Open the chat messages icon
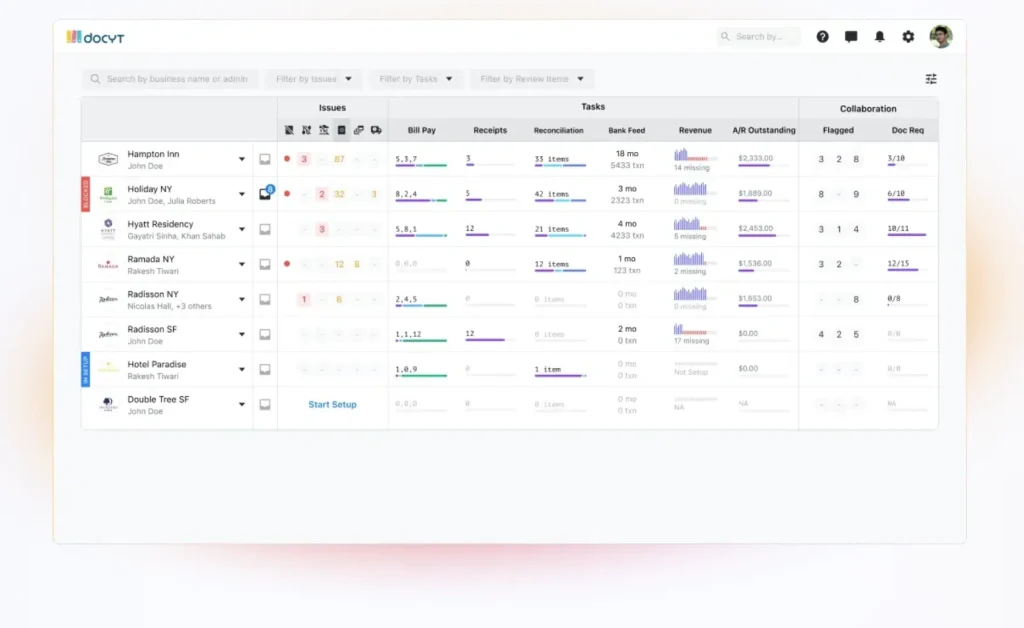The width and height of the screenshot is (1024, 628). [x=851, y=37]
